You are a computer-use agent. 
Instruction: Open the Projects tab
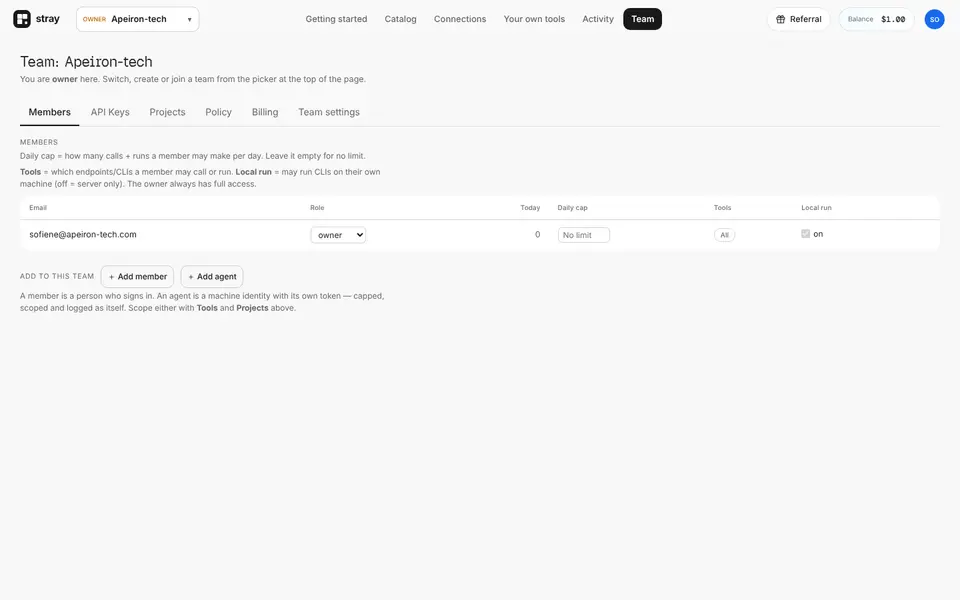(x=167, y=112)
